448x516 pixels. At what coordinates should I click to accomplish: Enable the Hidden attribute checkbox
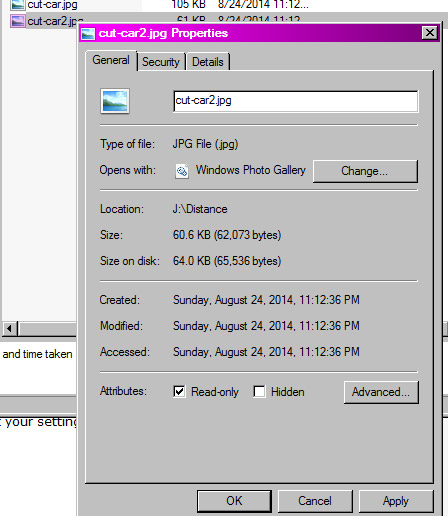tap(259, 391)
